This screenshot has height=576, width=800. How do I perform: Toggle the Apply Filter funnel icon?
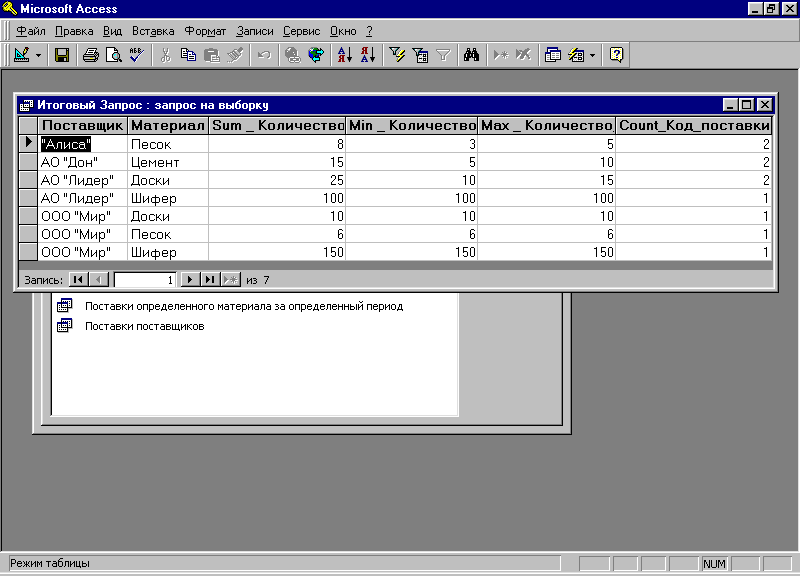443,55
